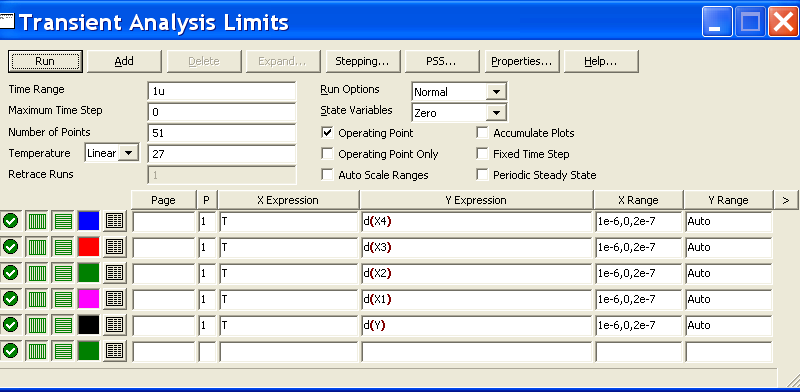Click the Y Expression column header
Image resolution: width=800 pixels, height=392 pixels.
tap(477, 200)
